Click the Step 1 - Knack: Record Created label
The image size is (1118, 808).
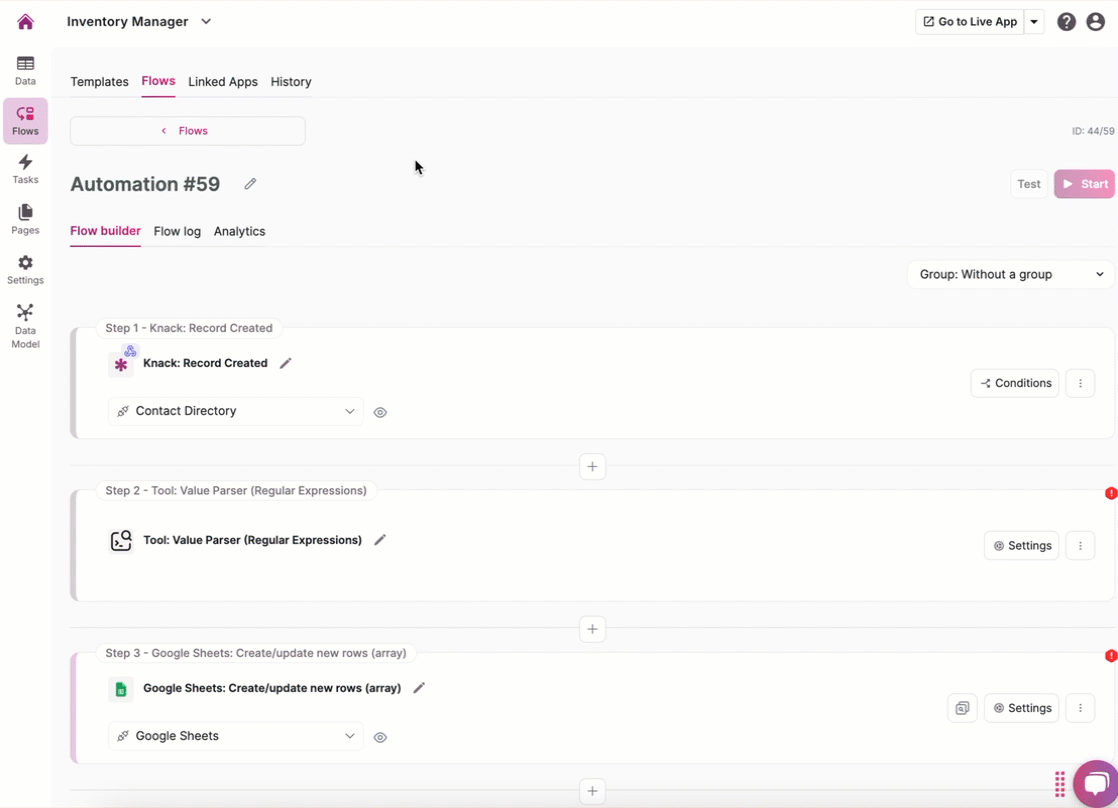click(x=189, y=328)
